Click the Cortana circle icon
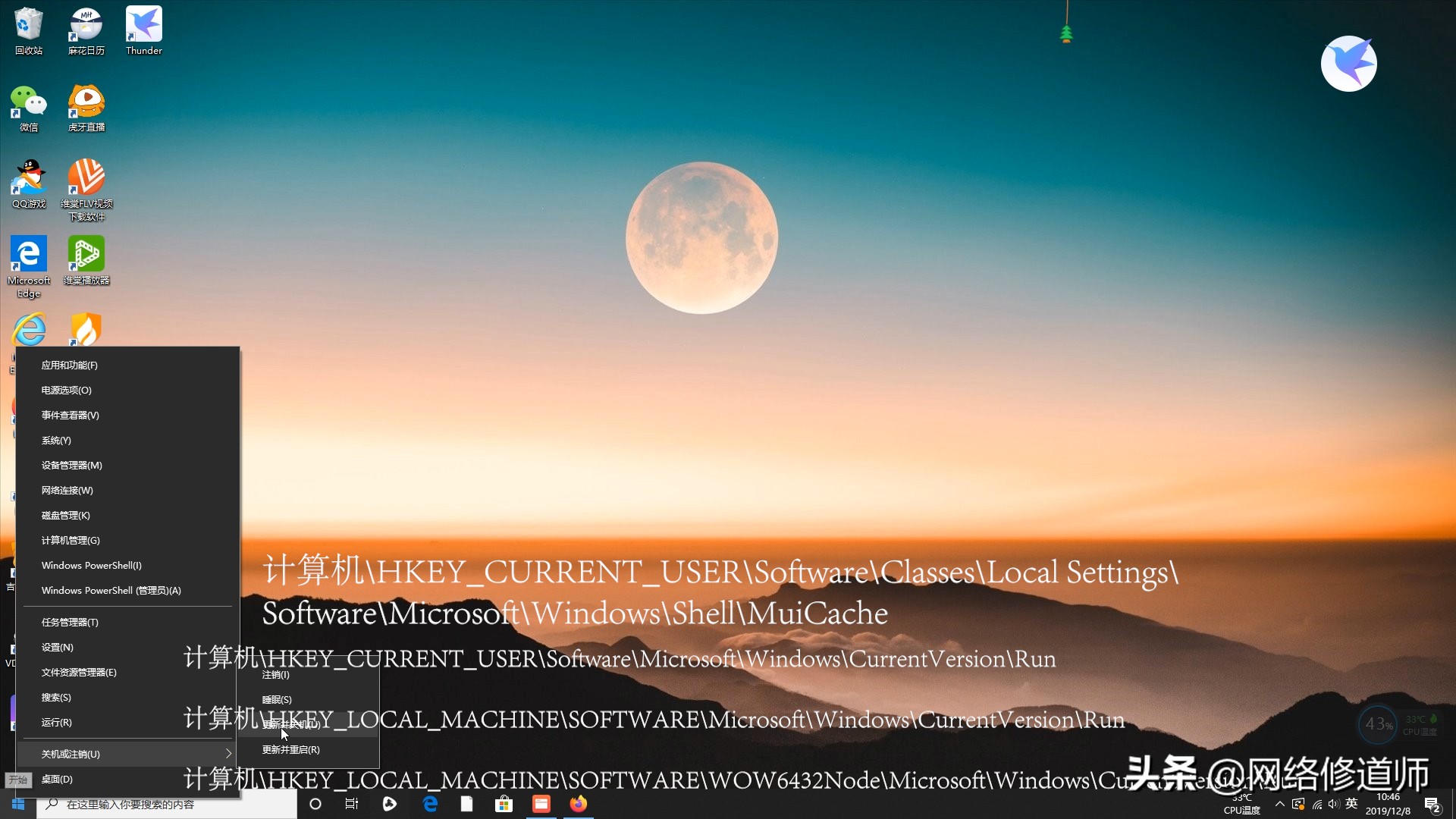 tap(315, 804)
